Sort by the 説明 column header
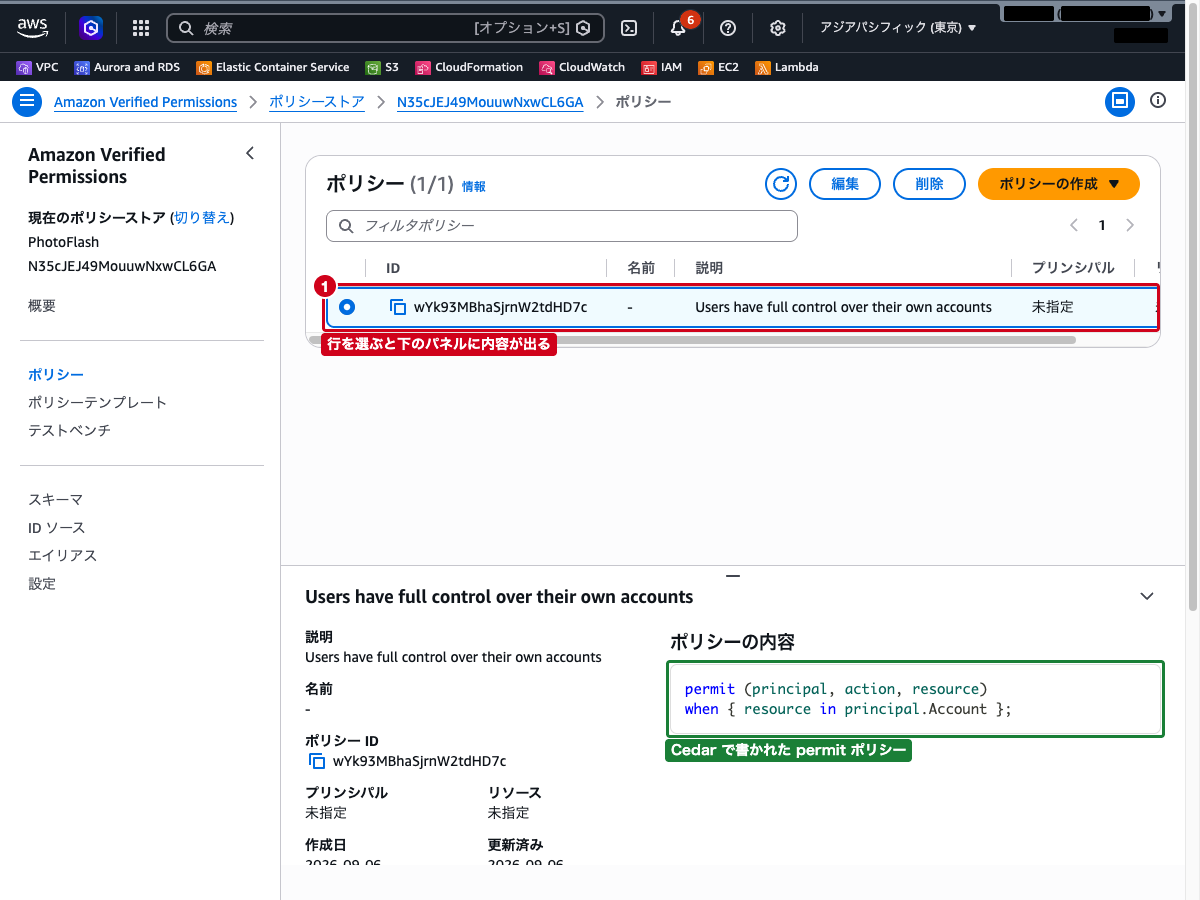This screenshot has width=1200, height=900. point(709,268)
